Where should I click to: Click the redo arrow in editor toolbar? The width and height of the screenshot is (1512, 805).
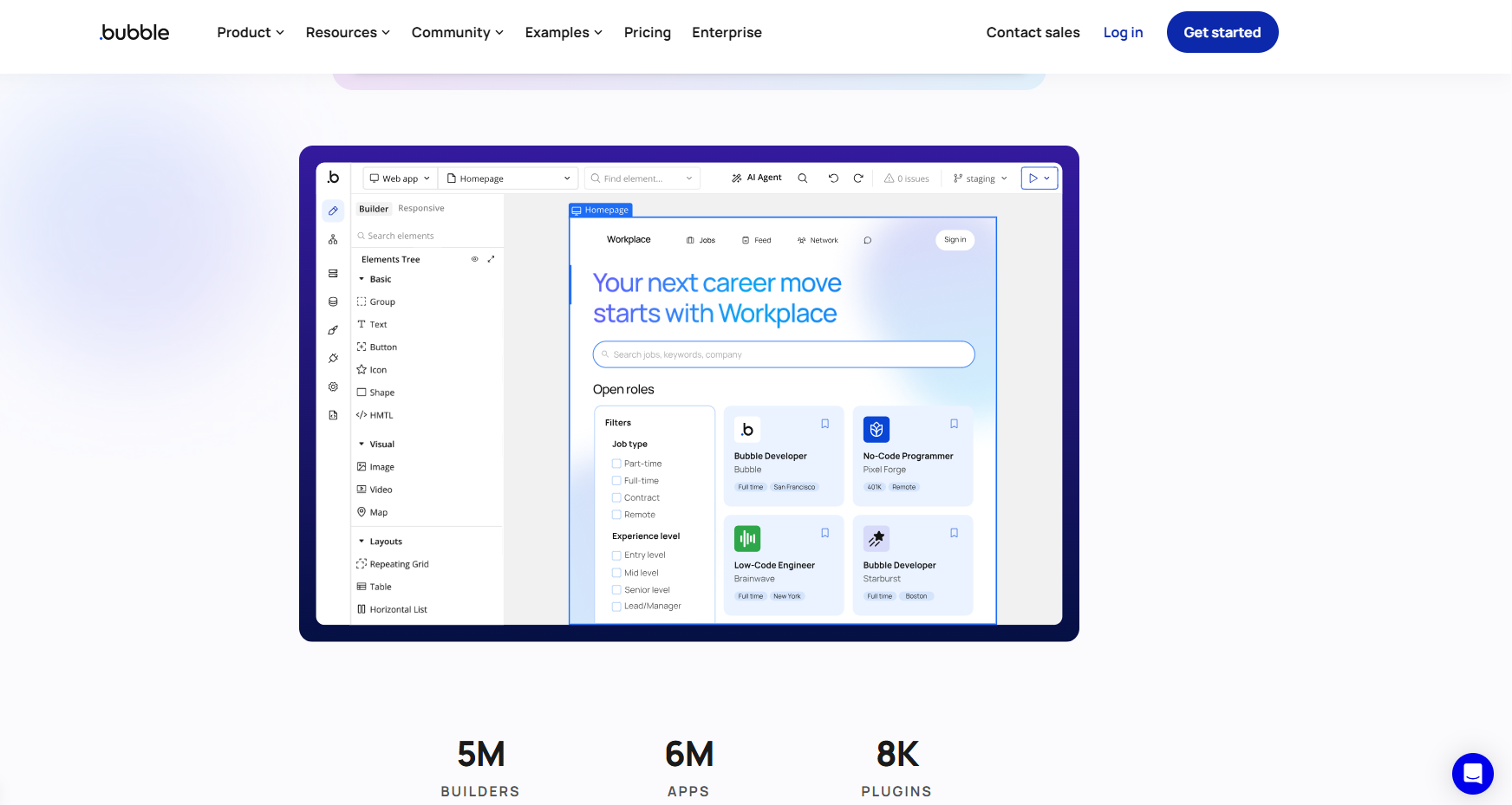858,179
